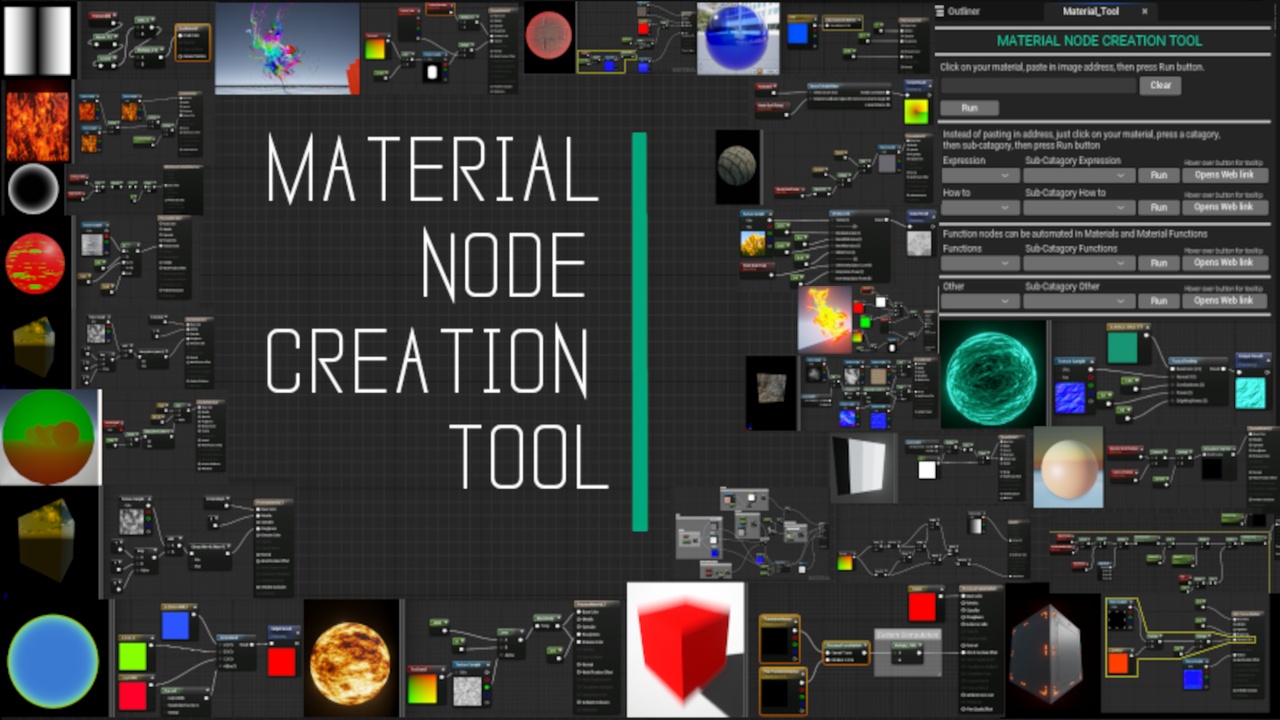Click Run below the address field

coord(969,108)
